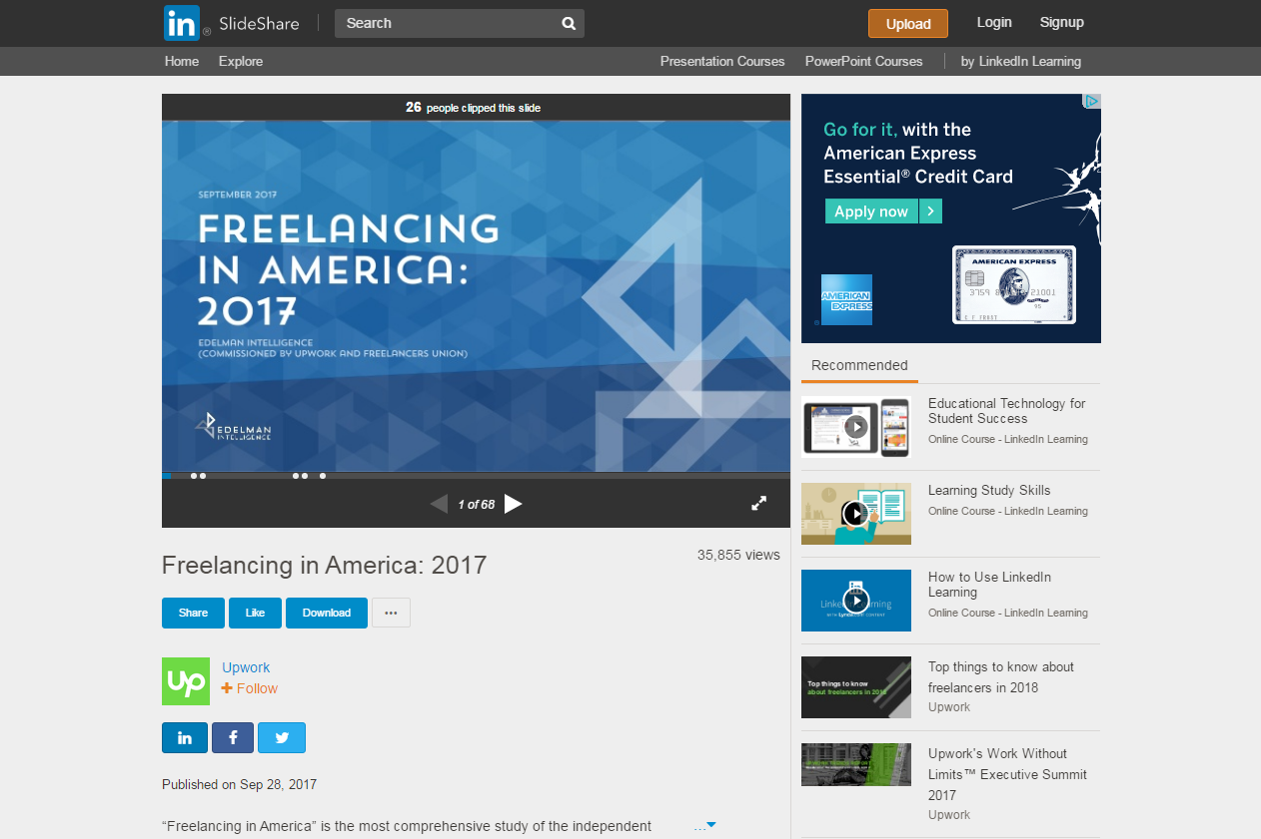Screen dimensions: 1261x839
Task: Open the Upwork author name link
Action: click(x=246, y=667)
